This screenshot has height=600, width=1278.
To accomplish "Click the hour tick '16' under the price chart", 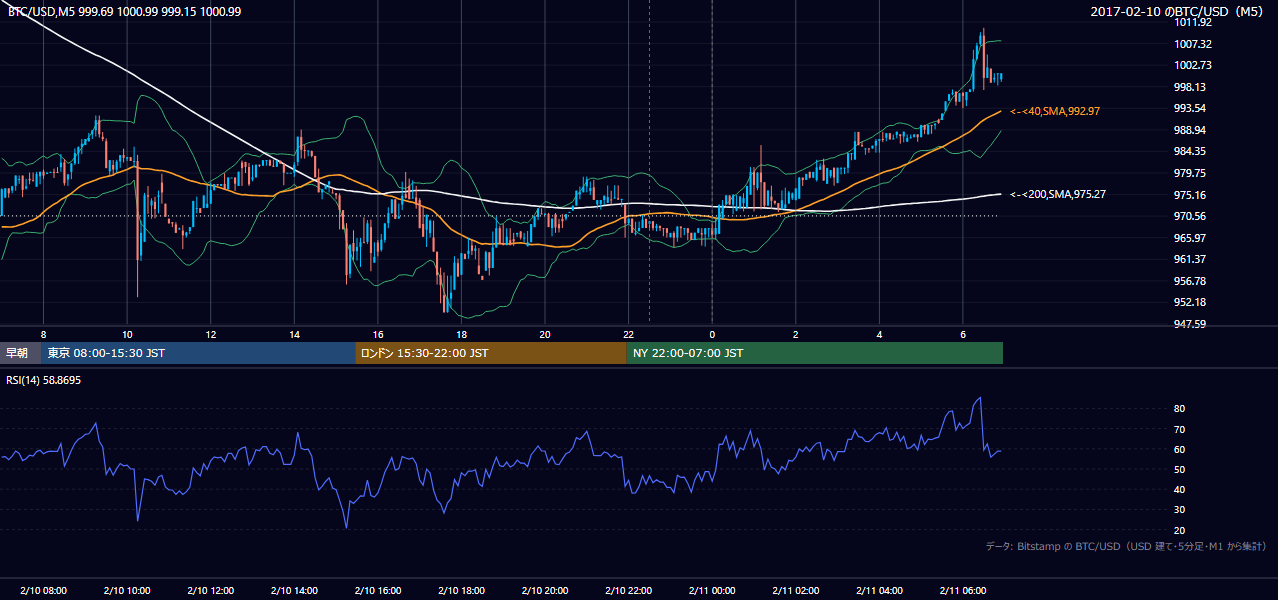I will point(378,334).
